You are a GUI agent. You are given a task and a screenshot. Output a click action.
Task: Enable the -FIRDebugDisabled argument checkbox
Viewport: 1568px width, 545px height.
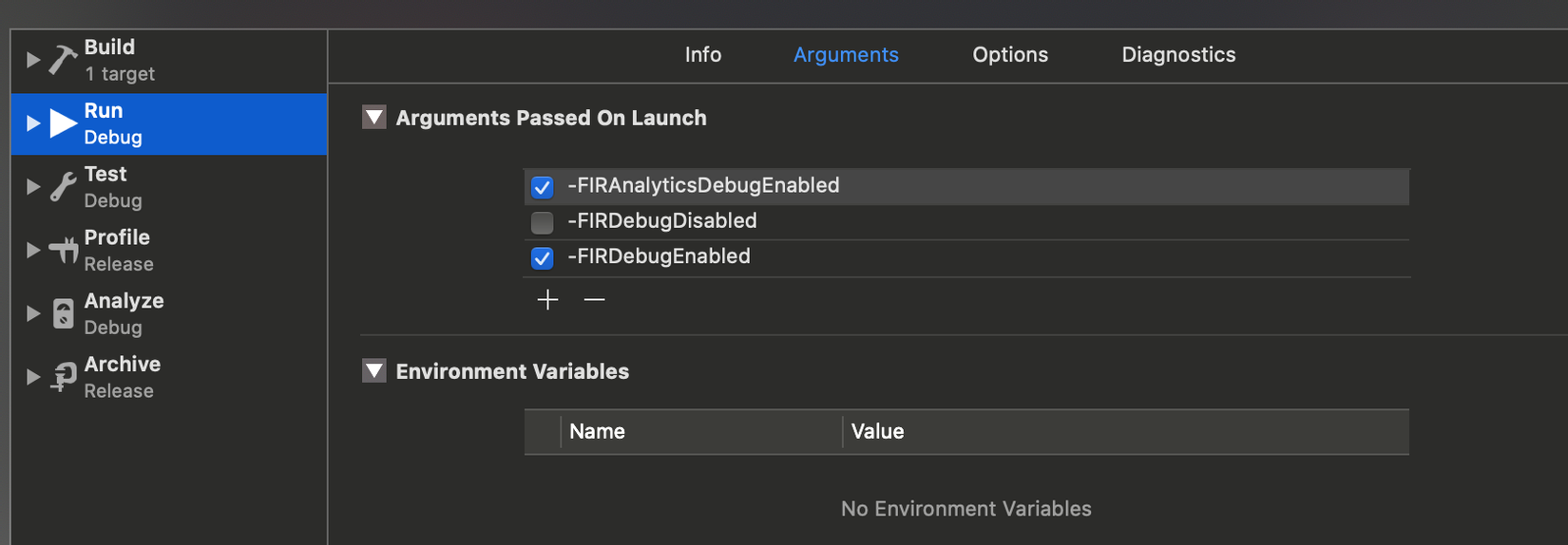coord(543,222)
